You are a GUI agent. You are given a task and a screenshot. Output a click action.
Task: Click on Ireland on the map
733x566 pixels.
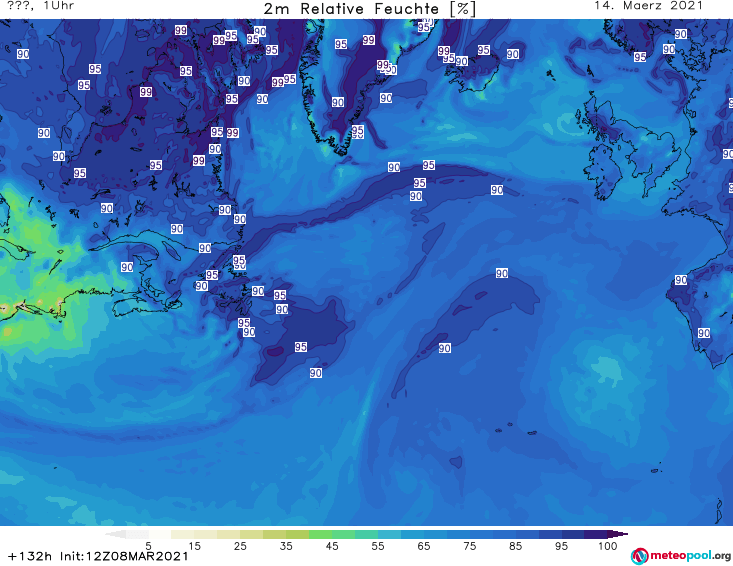point(602,172)
